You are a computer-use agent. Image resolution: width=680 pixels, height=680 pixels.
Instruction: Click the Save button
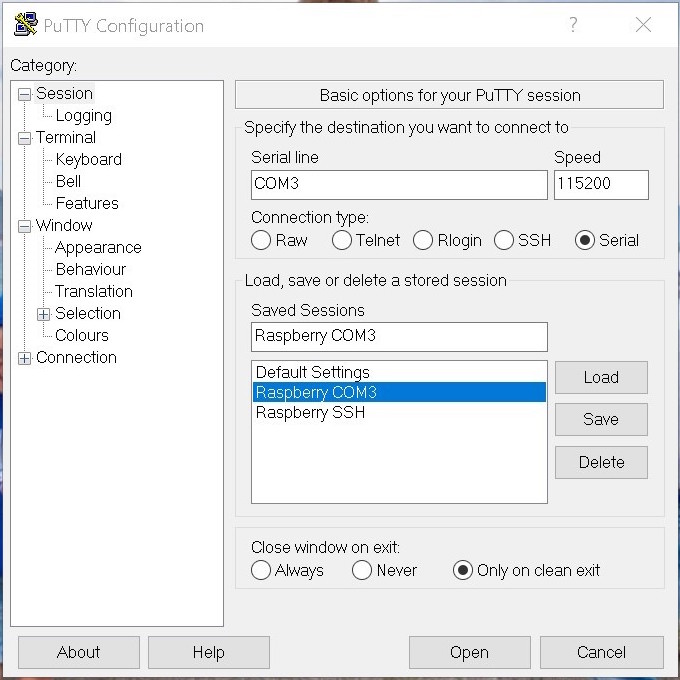pos(601,419)
